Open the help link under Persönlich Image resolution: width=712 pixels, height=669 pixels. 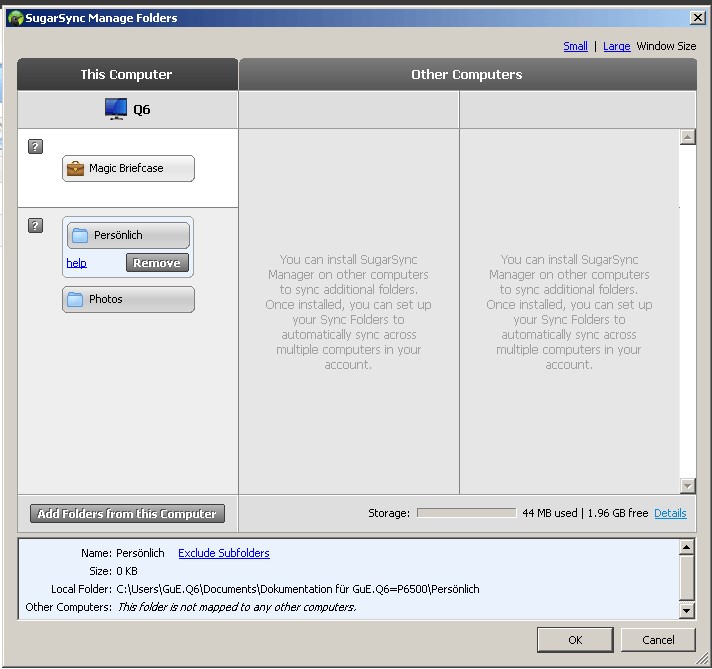tap(76, 263)
